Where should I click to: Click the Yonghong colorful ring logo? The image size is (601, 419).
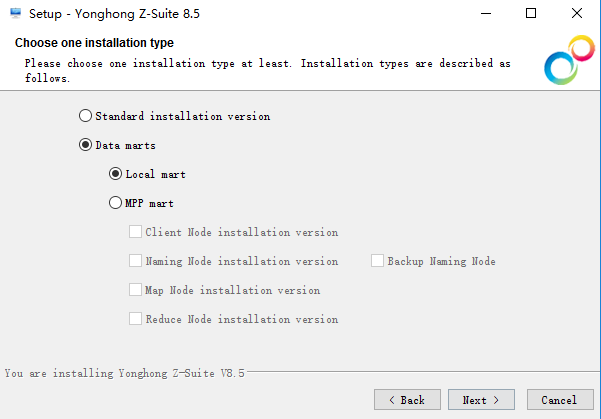pos(568,60)
